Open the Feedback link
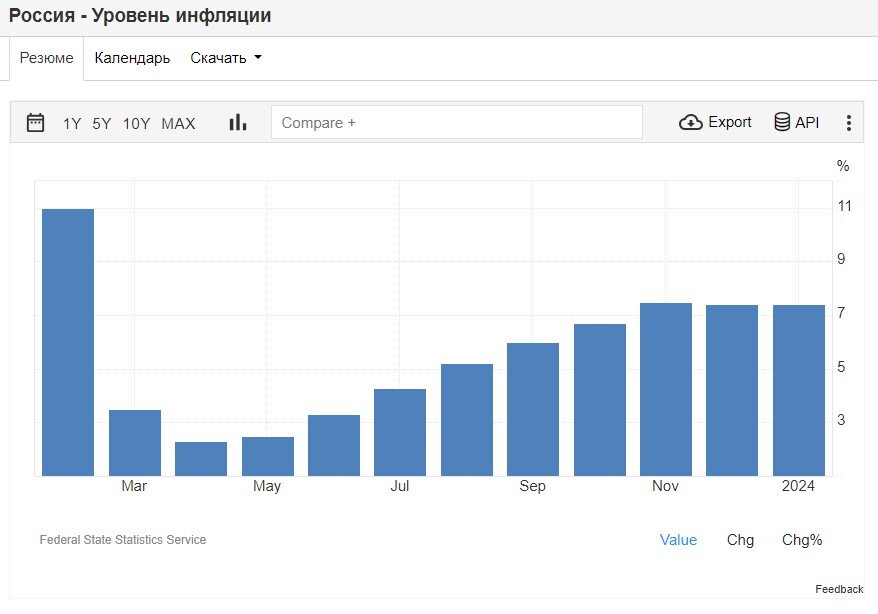 pos(839,589)
